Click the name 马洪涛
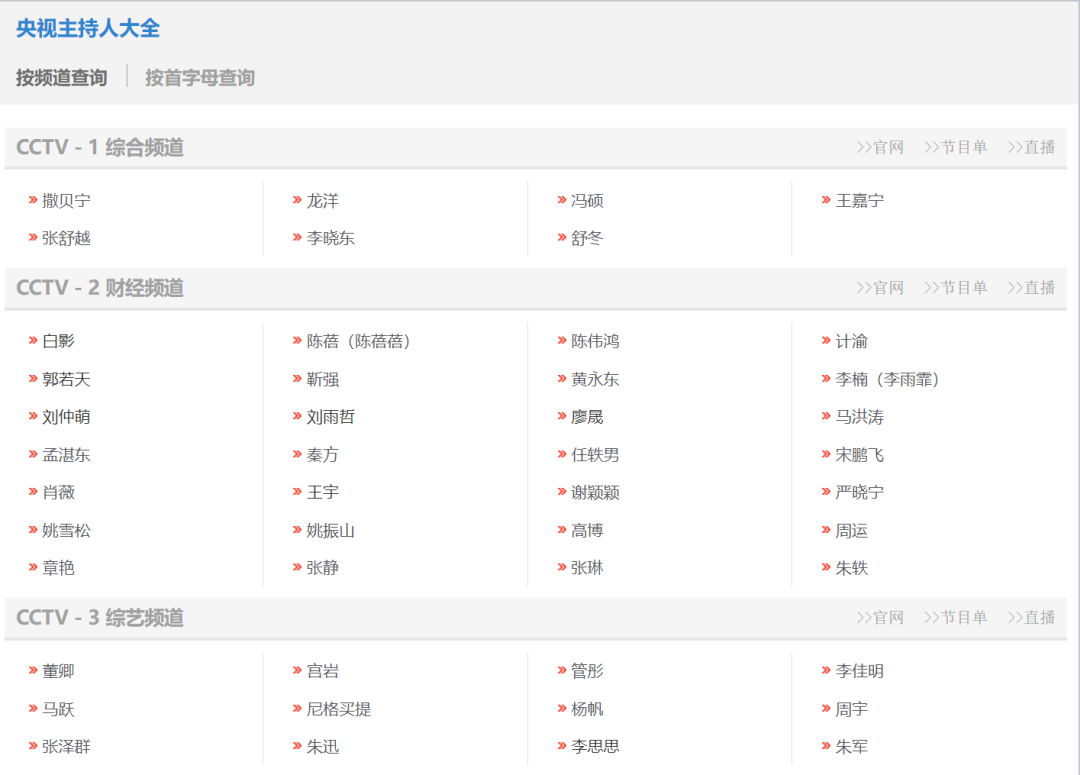The width and height of the screenshot is (1080, 775). (x=860, y=417)
